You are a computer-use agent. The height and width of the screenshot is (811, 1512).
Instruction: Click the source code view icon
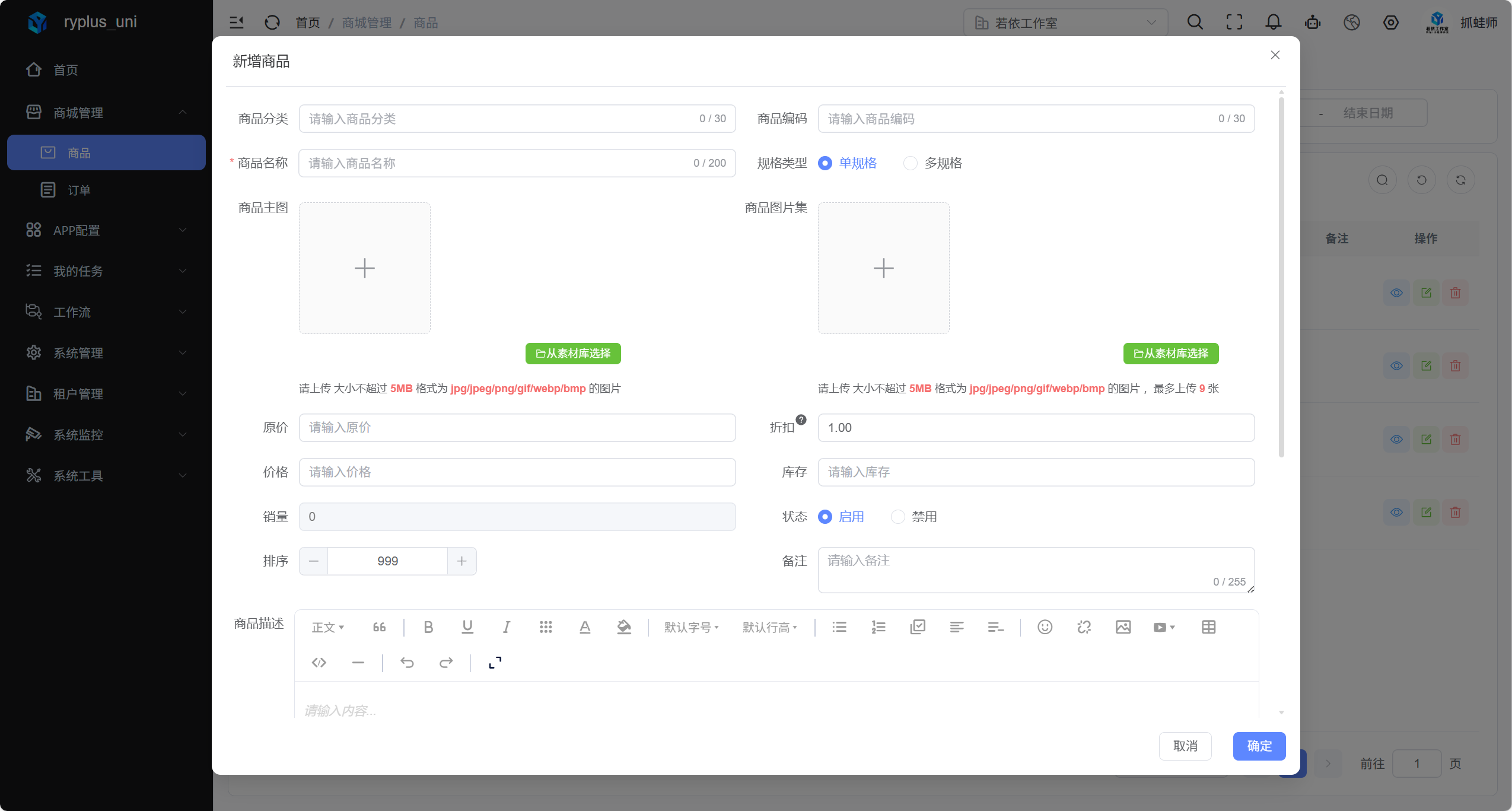click(x=319, y=663)
